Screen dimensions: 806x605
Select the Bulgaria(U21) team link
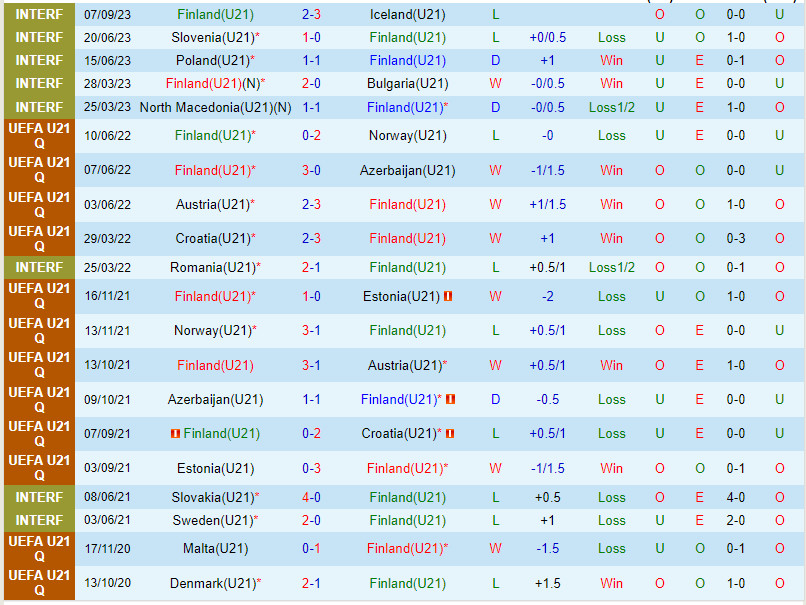407,84
